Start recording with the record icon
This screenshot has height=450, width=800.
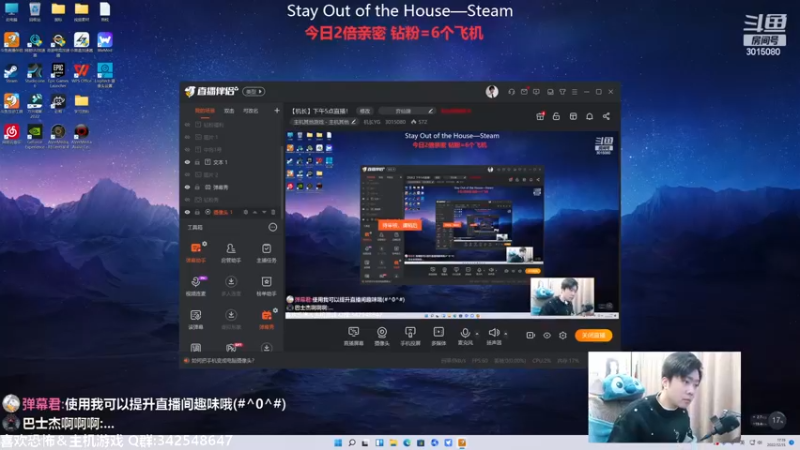click(x=531, y=335)
